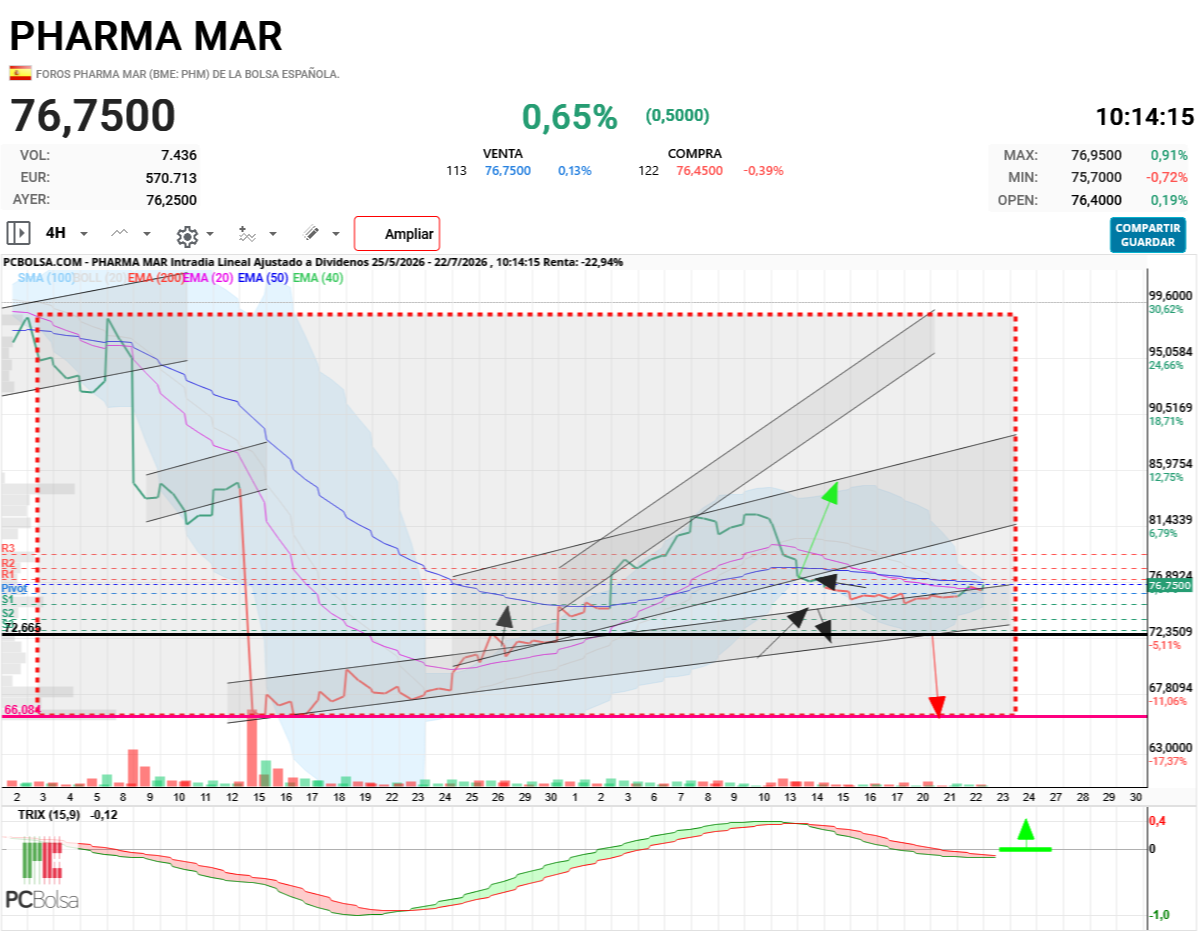Toggle the EMA (40) indicator label
This screenshot has width=1200, height=931.
pyautogui.click(x=318, y=278)
